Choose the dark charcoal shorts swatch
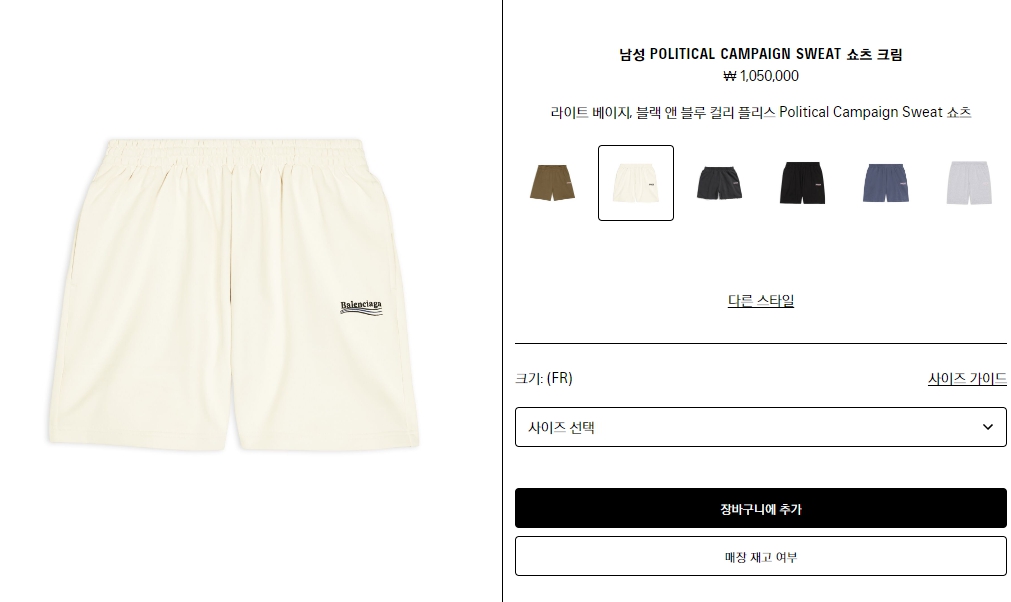The image size is (1011, 602). (720, 183)
